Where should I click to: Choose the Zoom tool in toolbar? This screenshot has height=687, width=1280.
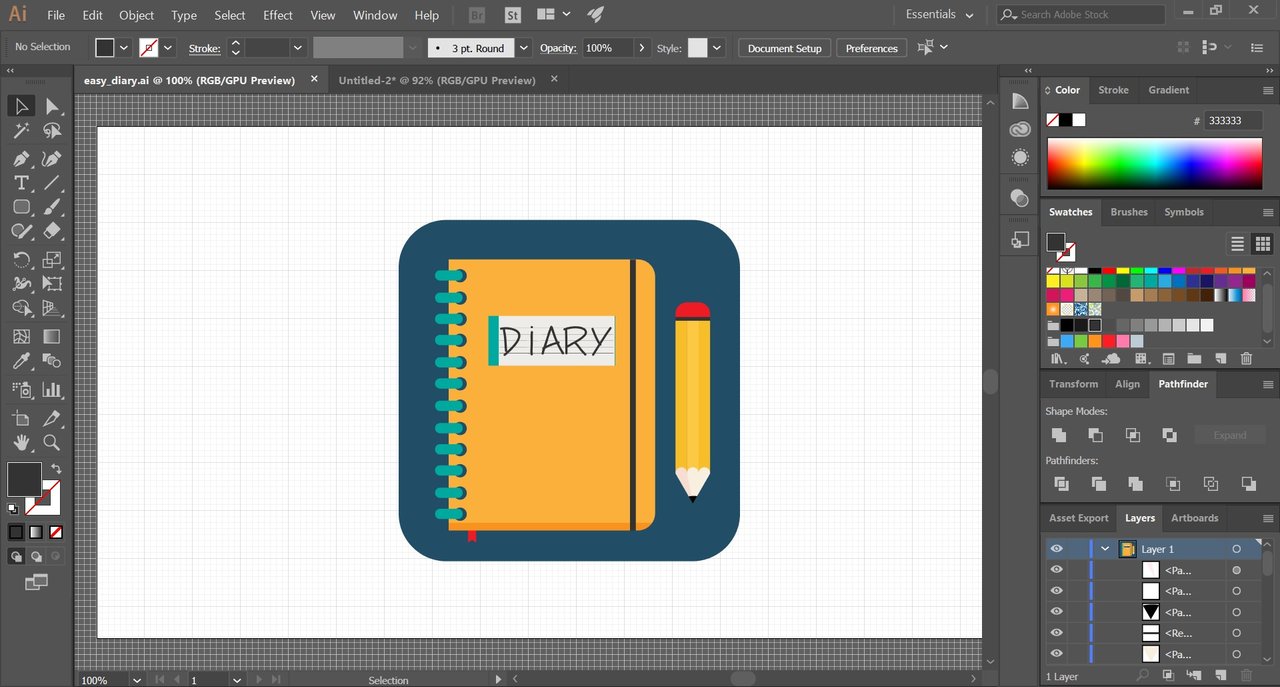pyautogui.click(x=52, y=442)
